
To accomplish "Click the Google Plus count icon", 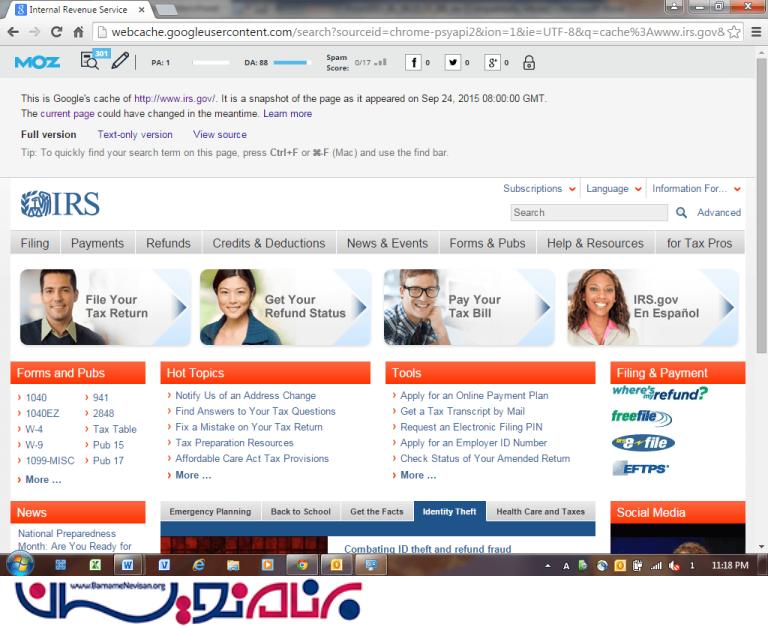I will coord(492,62).
